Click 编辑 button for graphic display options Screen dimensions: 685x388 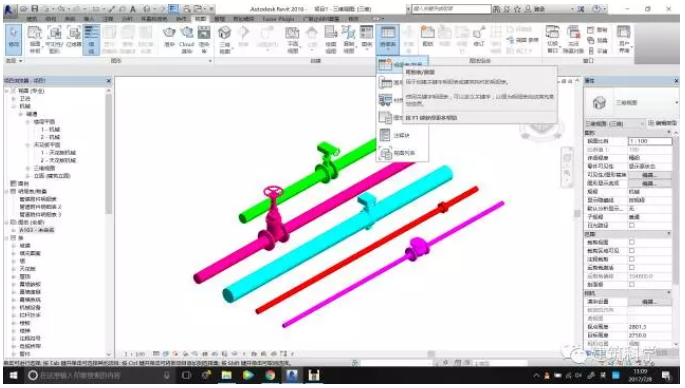pos(649,184)
